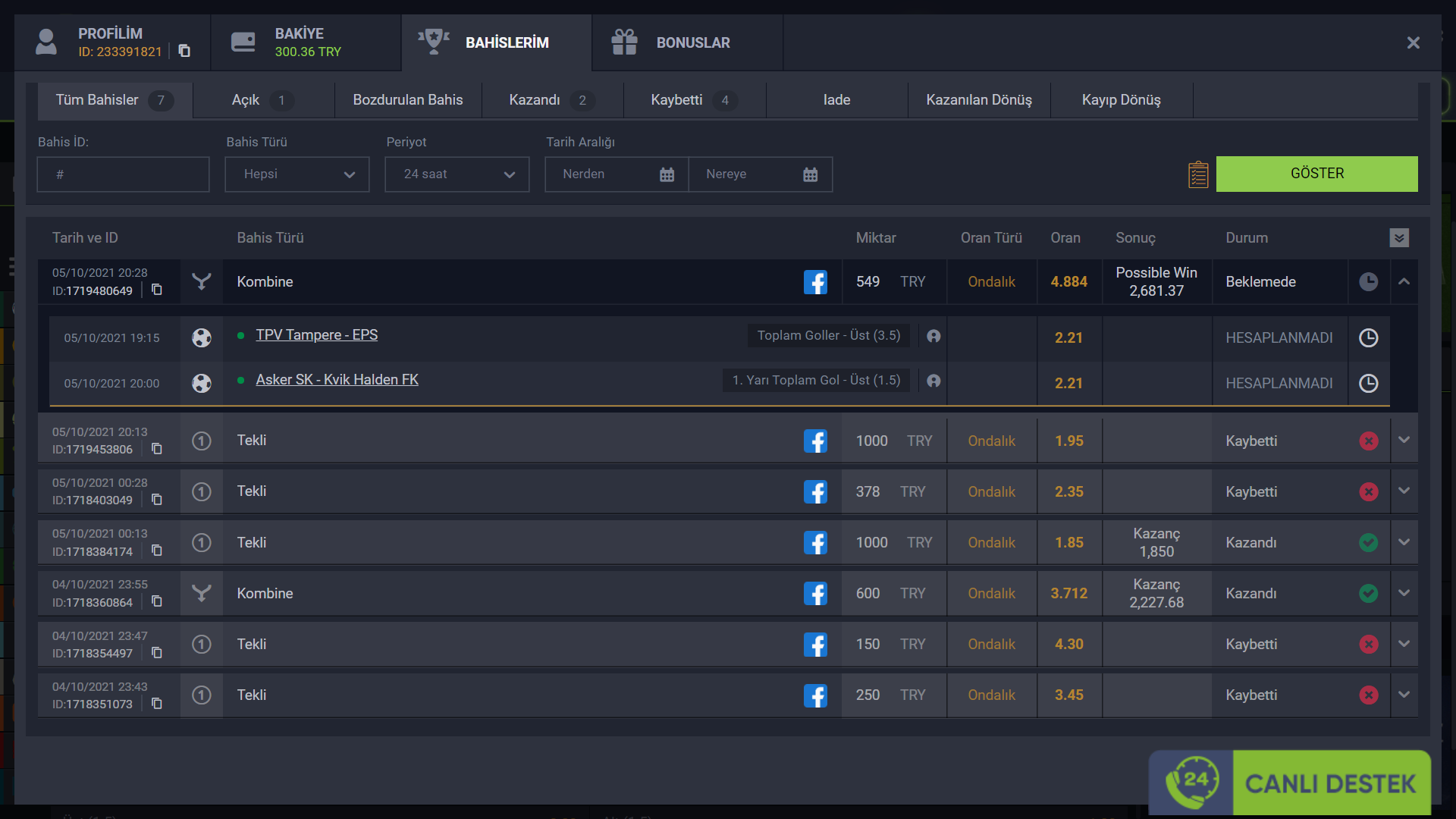Copy bet ID 1718403049
Viewport: 1456px width, 819px height.
click(x=157, y=500)
